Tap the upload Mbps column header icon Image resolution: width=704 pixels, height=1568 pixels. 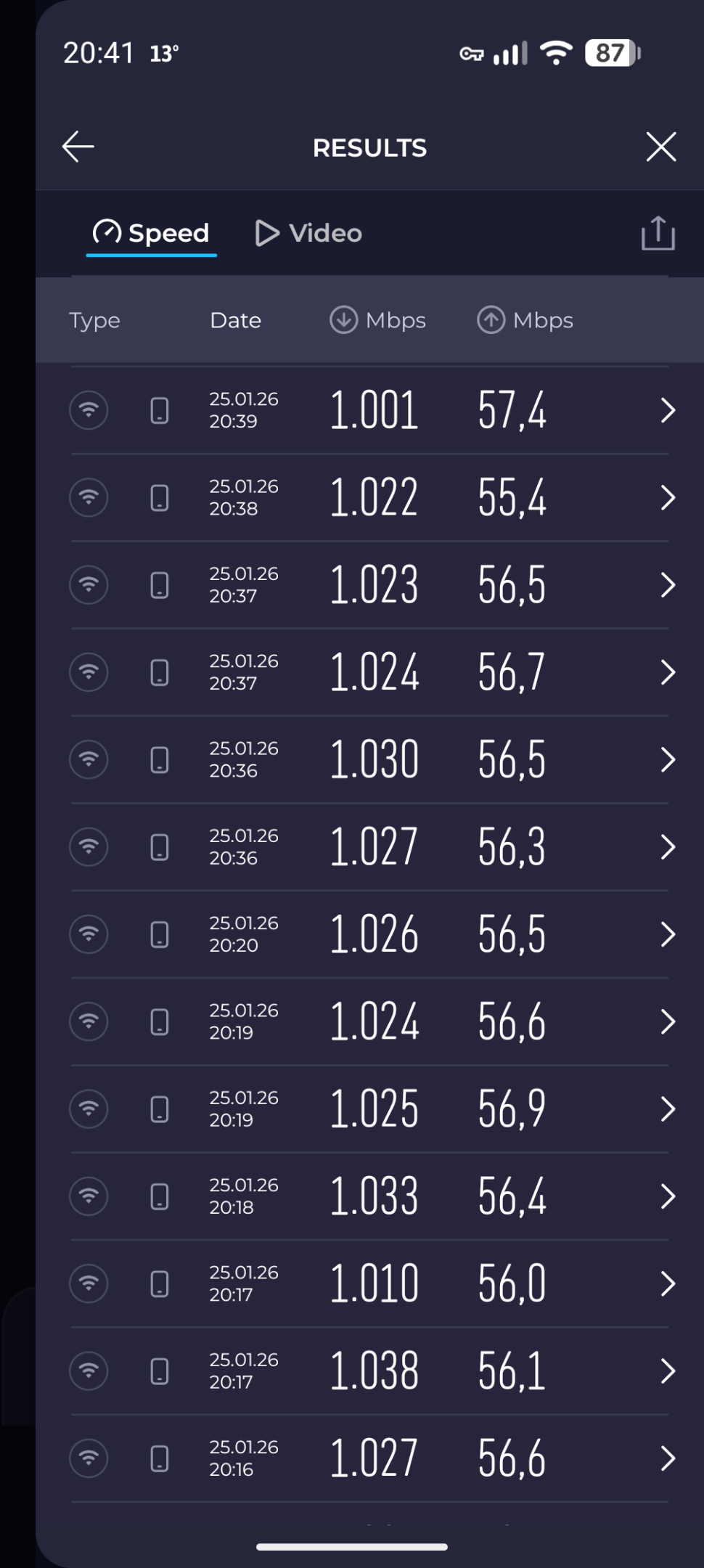[491, 320]
